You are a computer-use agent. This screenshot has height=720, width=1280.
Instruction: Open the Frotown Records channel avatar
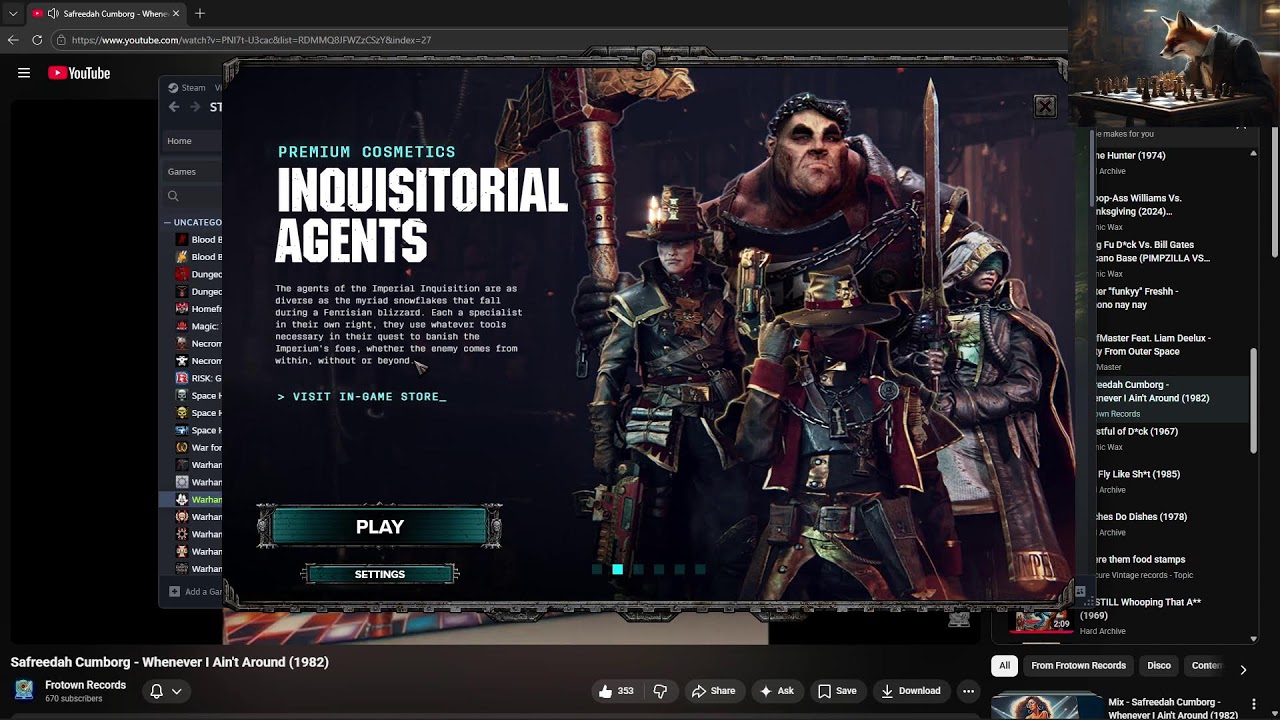point(24,690)
